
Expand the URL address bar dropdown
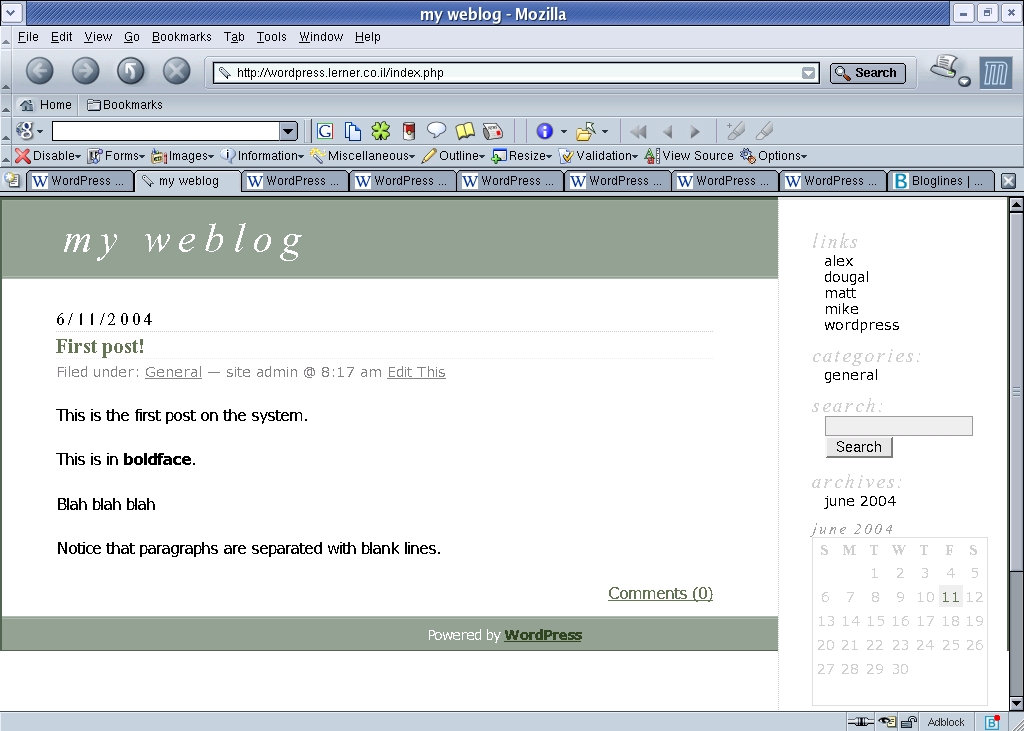808,73
